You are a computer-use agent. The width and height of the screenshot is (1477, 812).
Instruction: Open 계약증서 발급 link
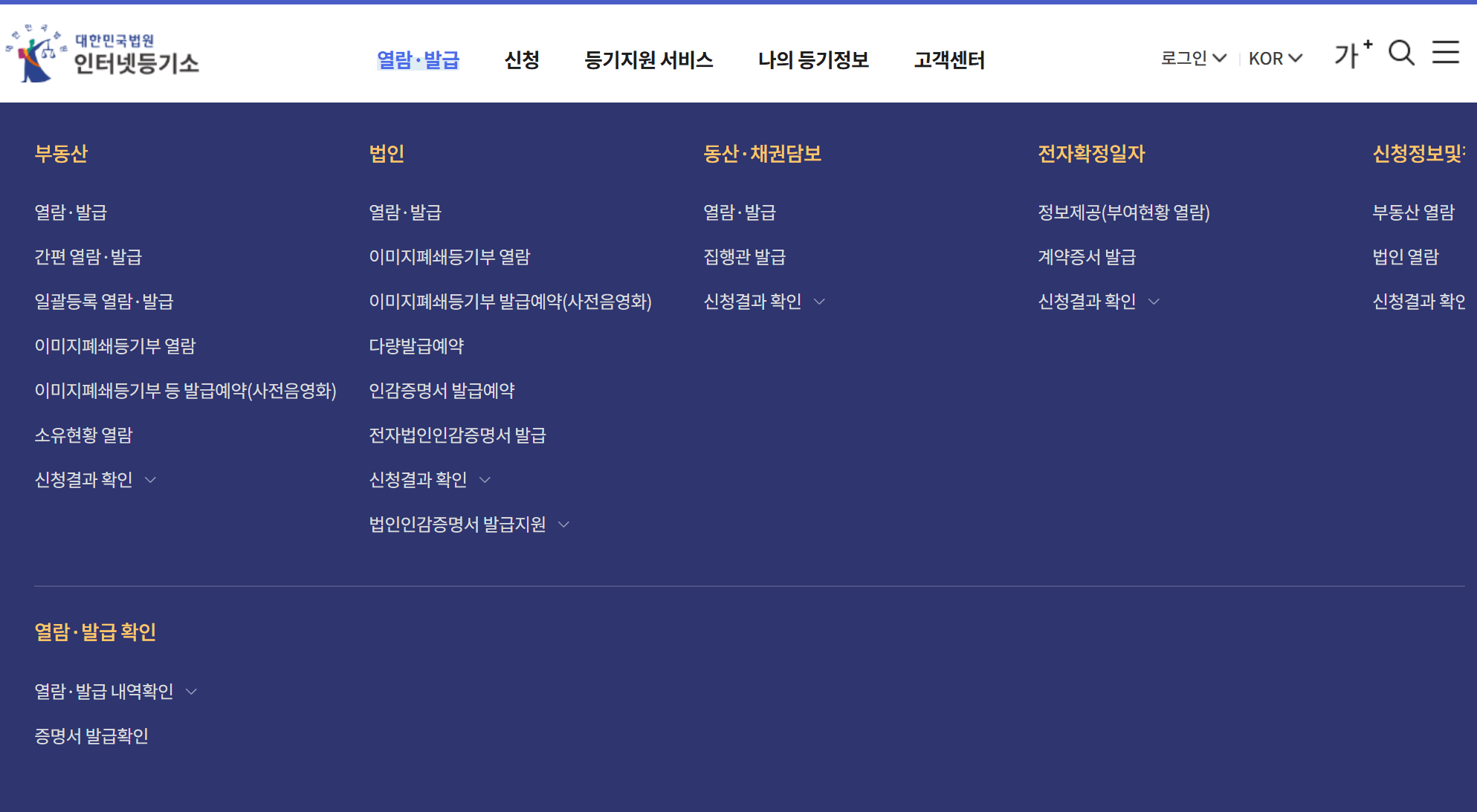point(1087,256)
